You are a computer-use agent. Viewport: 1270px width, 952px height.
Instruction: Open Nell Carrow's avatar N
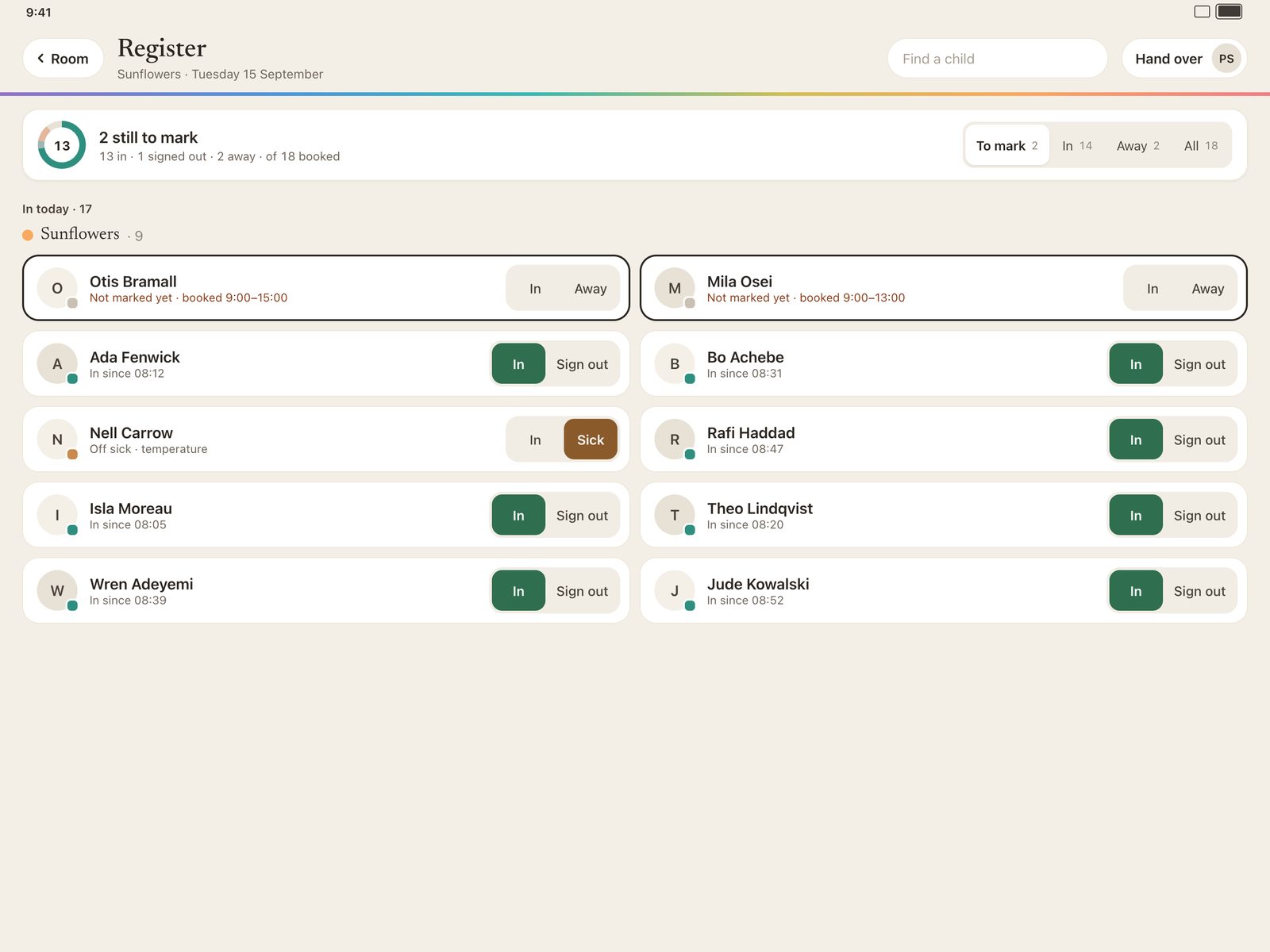[57, 440]
